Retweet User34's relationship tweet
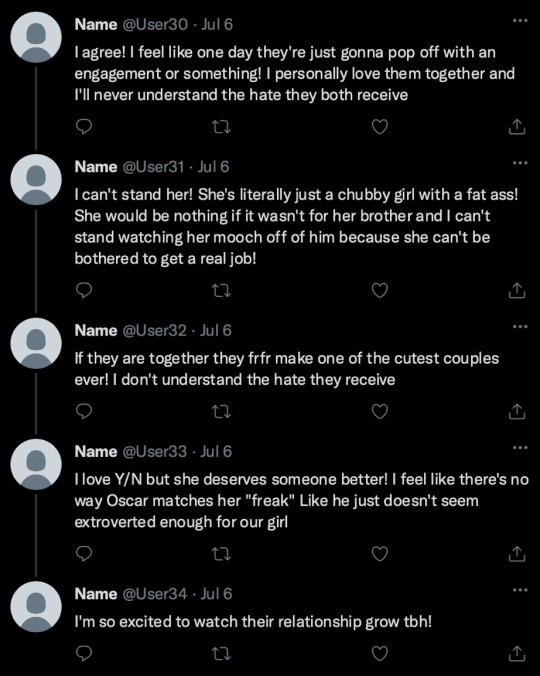The height and width of the screenshot is (676, 540). pyautogui.click(x=222, y=654)
